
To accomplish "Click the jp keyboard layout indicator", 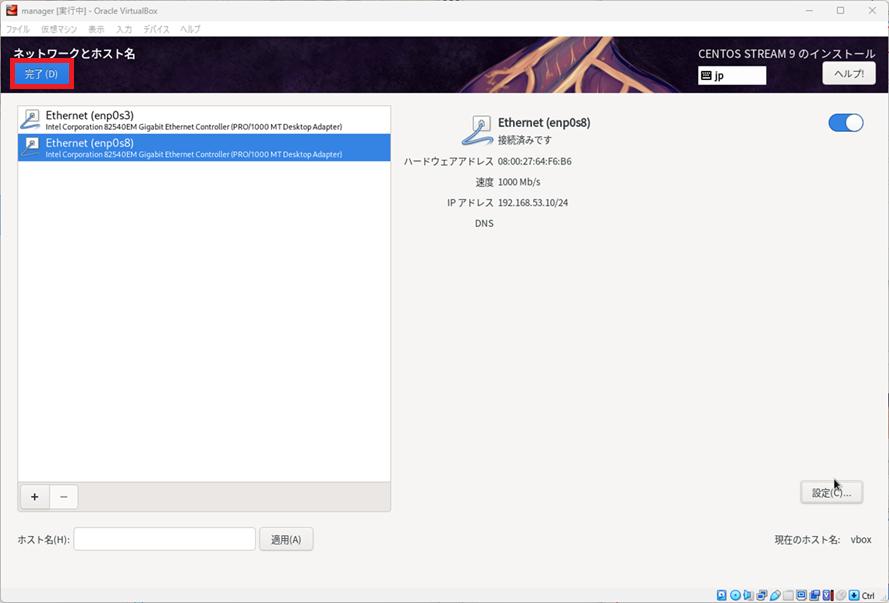I will (732, 75).
